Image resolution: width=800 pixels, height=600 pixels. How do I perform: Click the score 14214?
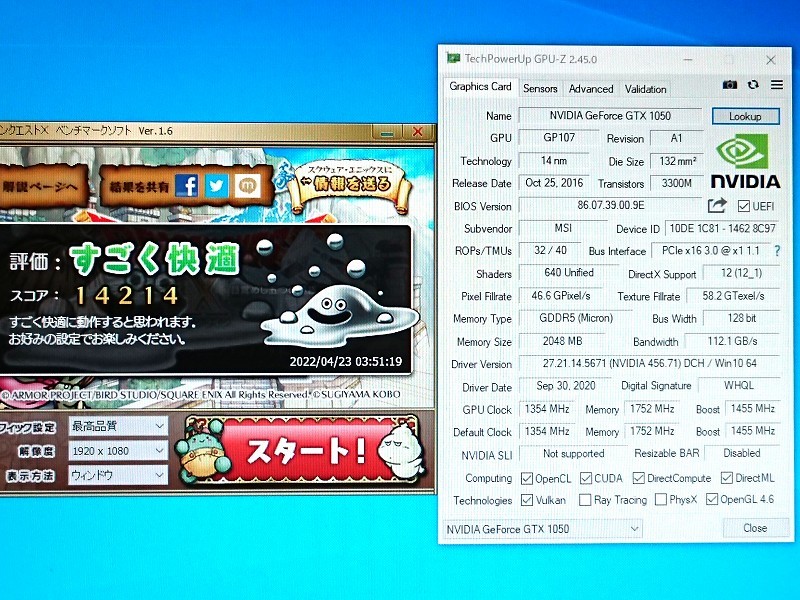(127, 295)
